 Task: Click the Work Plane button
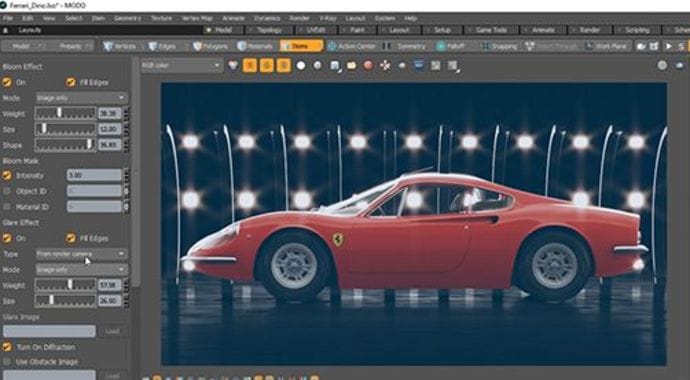[607, 46]
